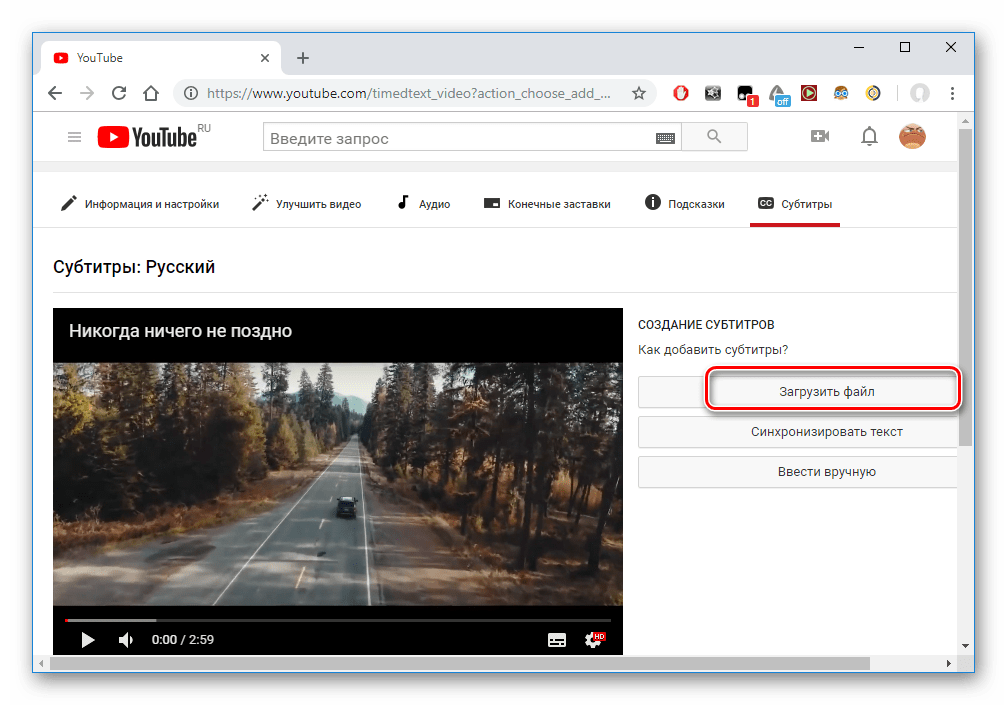Viewport: 1007px width, 705px height.
Task: Choose Ввести вручную button
Action: tap(798, 472)
